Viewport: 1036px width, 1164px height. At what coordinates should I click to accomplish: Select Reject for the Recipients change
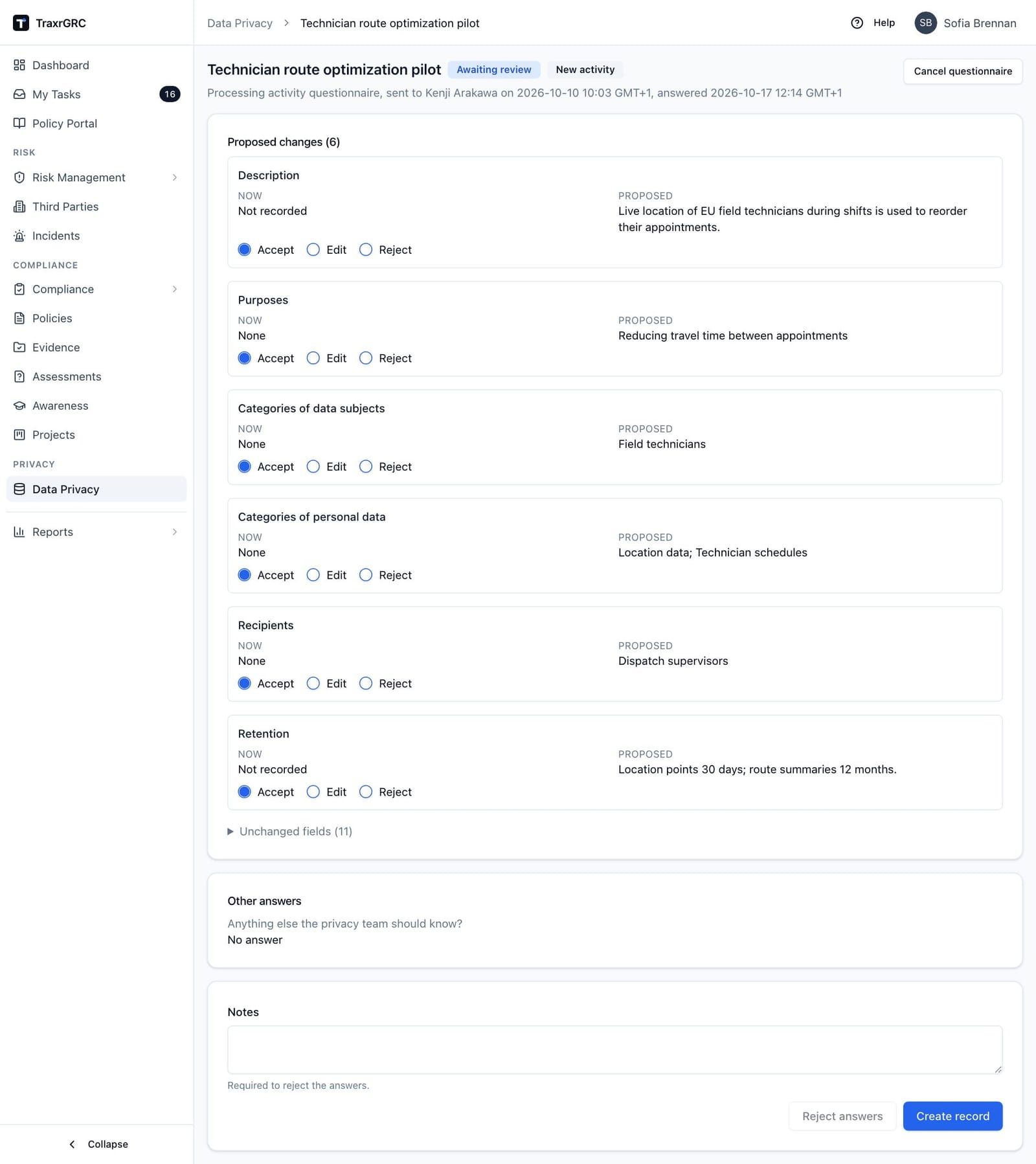[x=366, y=683]
